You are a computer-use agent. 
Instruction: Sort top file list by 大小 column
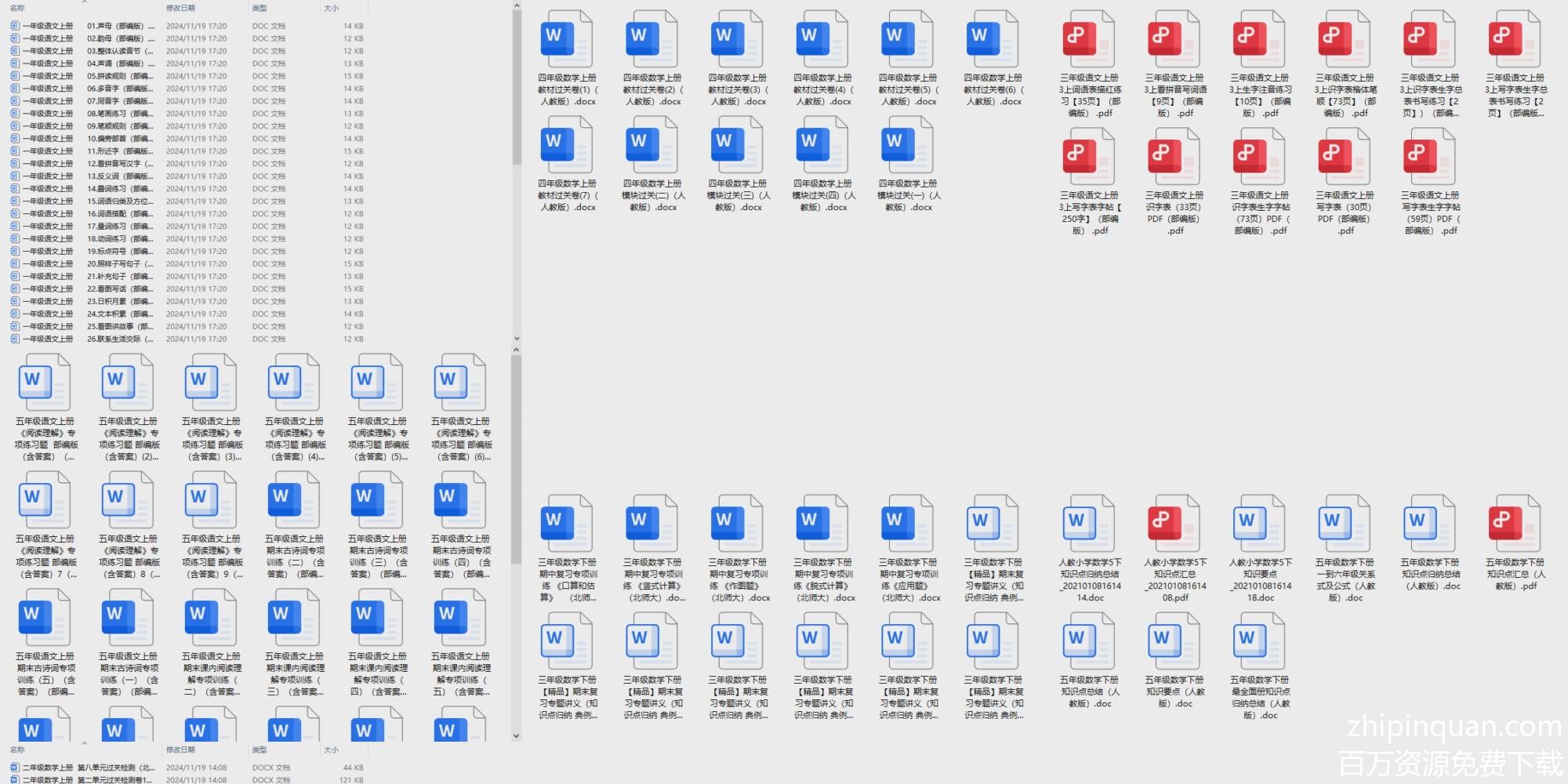pos(332,8)
